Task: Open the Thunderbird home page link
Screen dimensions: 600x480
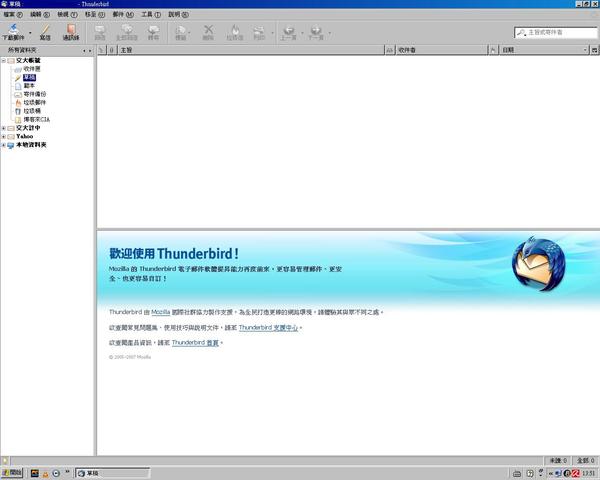Action: pos(195,343)
